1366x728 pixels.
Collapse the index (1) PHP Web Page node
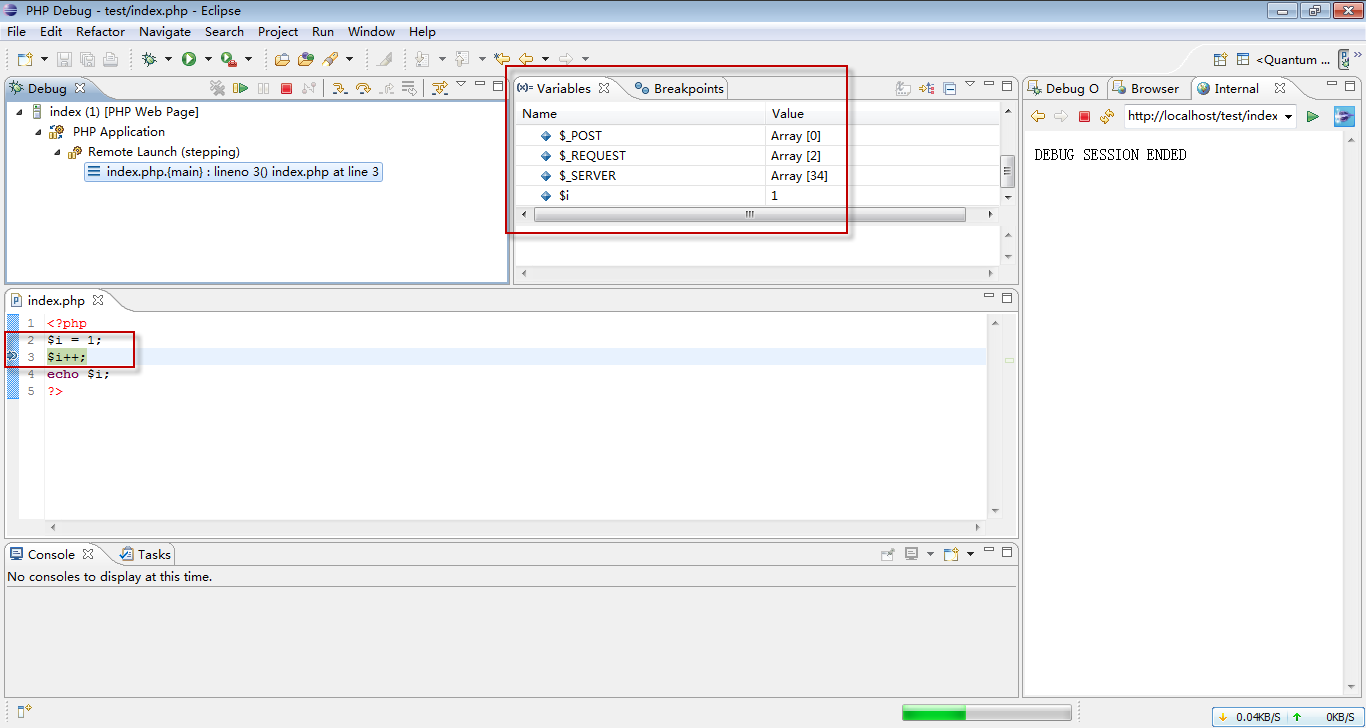point(20,112)
